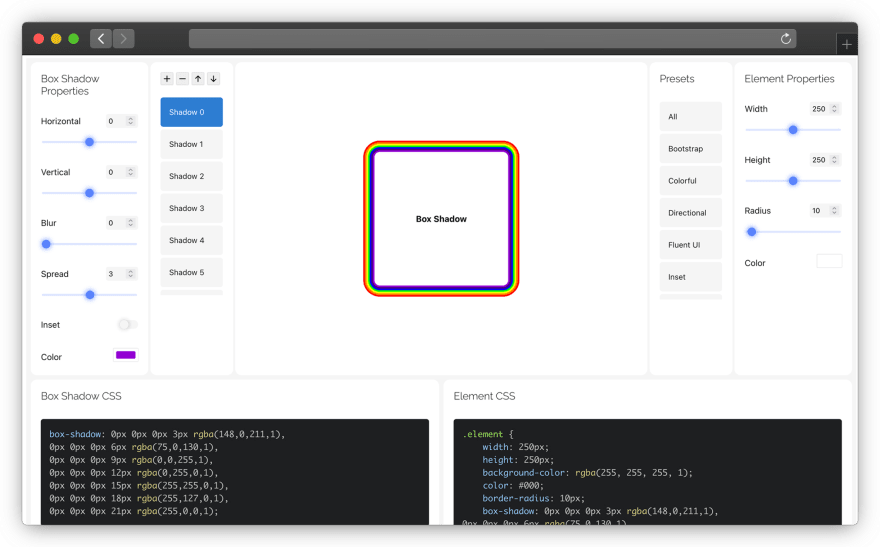
Task: Open the Inset presets
Action: pos(690,277)
